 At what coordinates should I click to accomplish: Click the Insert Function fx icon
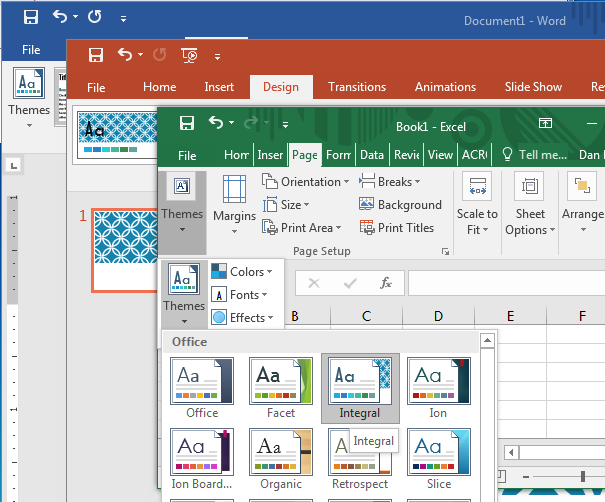[386, 283]
